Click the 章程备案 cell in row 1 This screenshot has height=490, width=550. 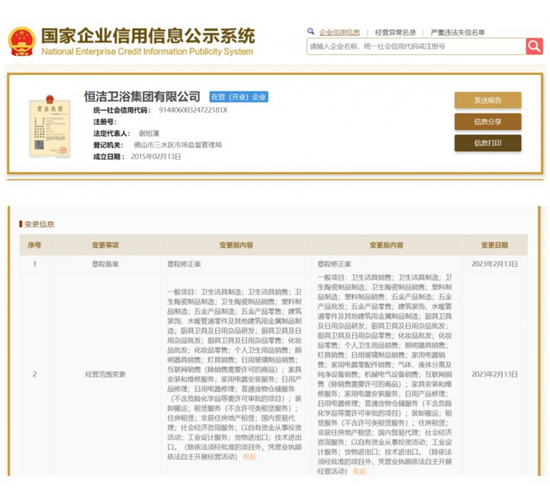click(x=105, y=264)
